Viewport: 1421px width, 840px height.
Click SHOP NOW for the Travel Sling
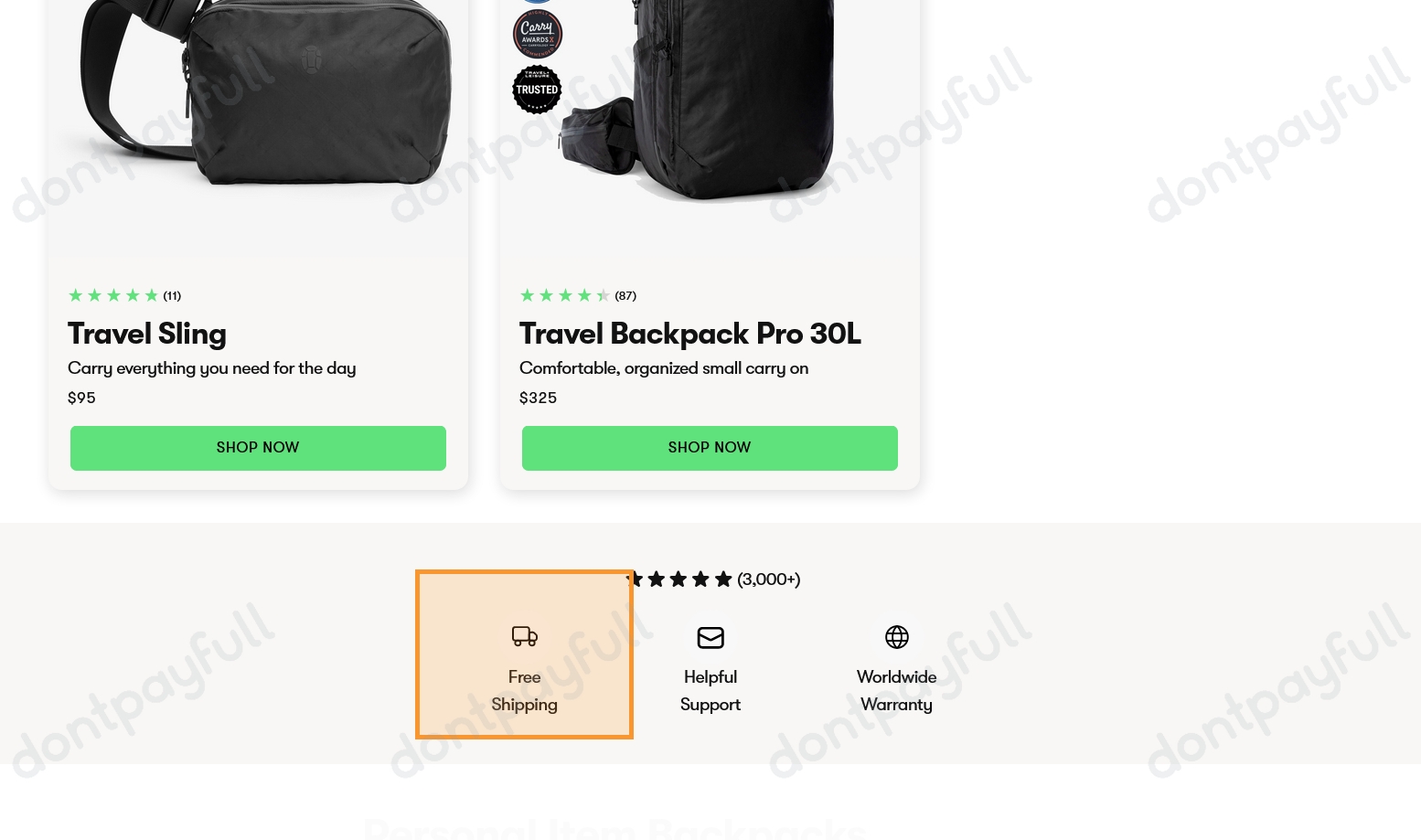258,448
